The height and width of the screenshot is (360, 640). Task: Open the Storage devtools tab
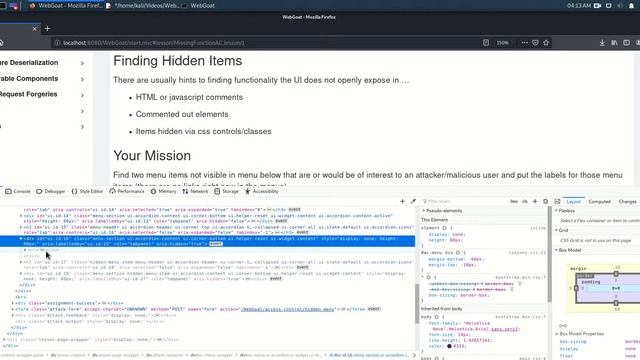[227, 191]
